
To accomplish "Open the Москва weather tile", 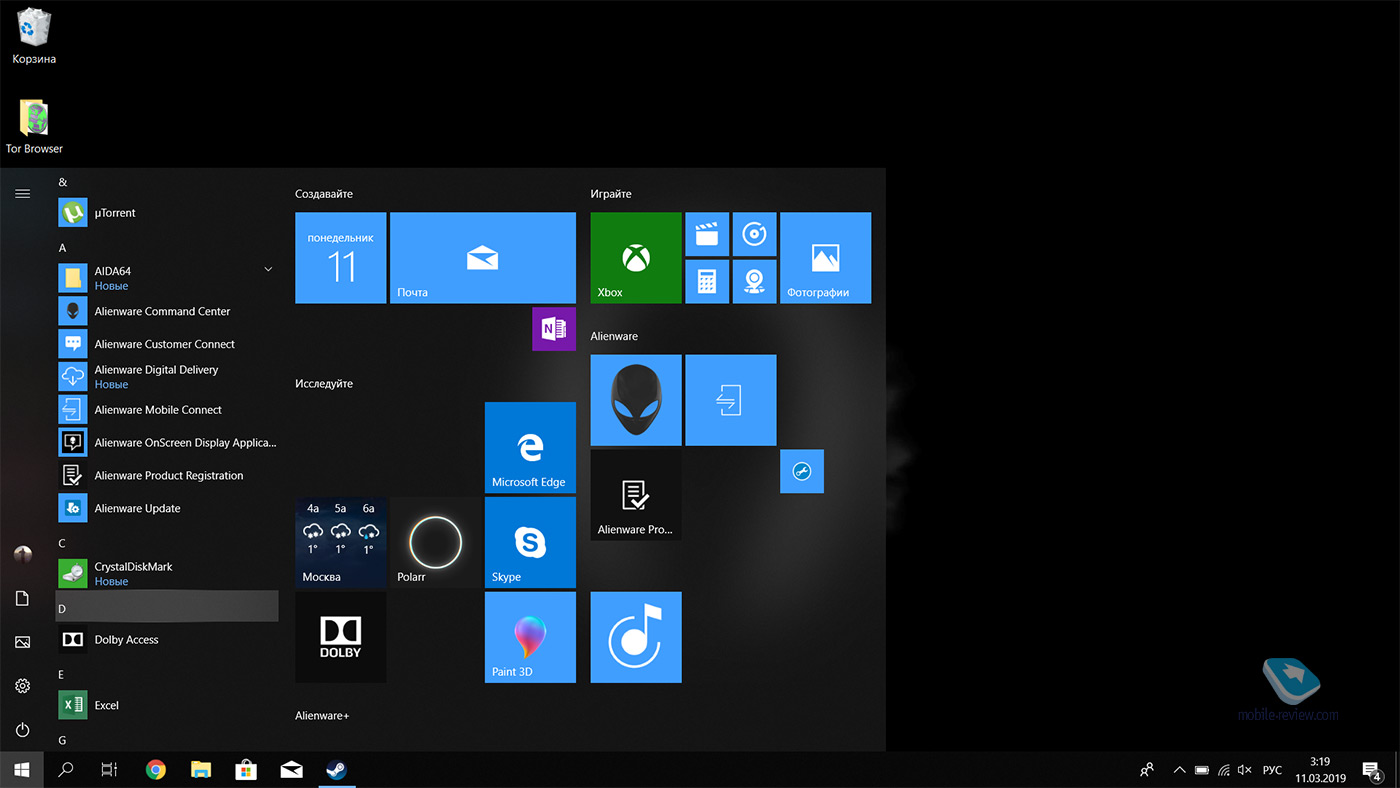I will coord(341,543).
